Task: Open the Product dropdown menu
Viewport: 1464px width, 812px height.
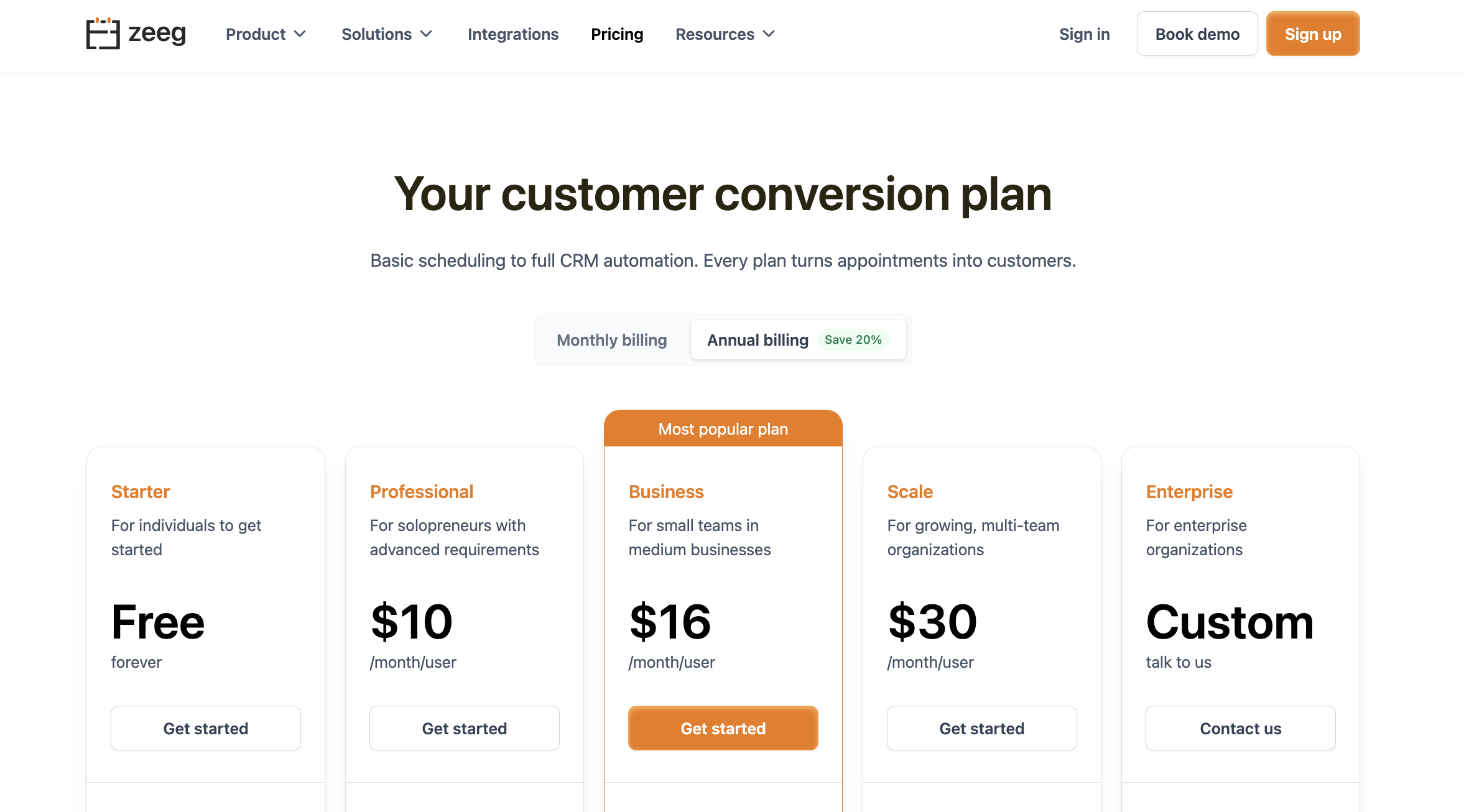Action: 265,34
